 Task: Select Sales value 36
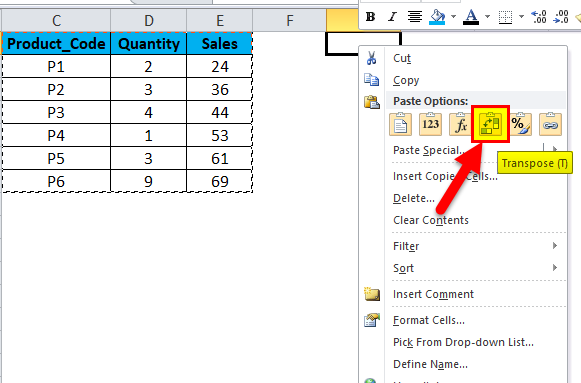pos(220,90)
